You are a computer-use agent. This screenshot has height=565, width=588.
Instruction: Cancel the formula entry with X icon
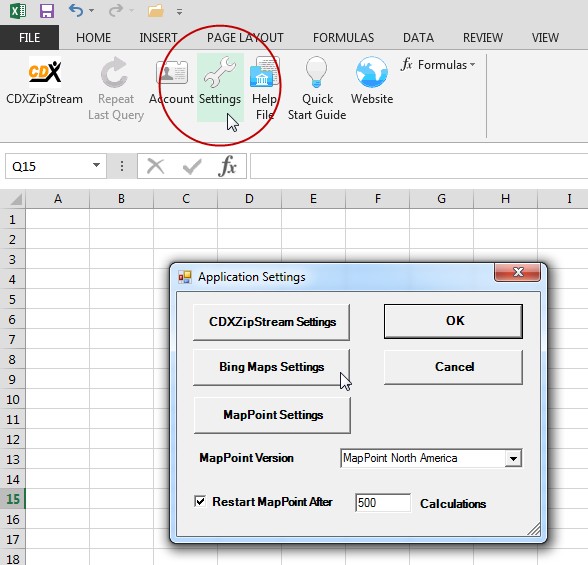click(155, 166)
